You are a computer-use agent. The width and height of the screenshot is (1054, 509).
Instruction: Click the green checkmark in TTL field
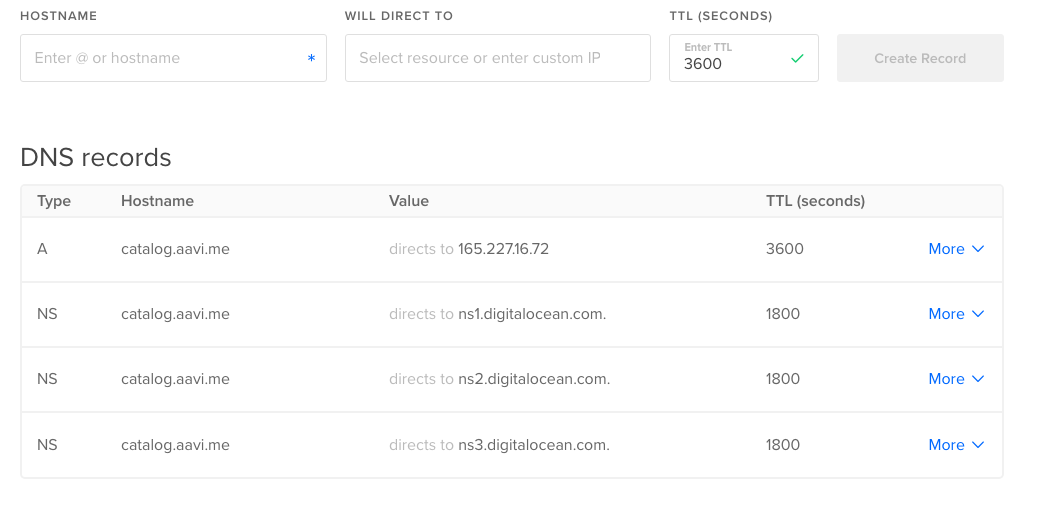[x=797, y=58]
